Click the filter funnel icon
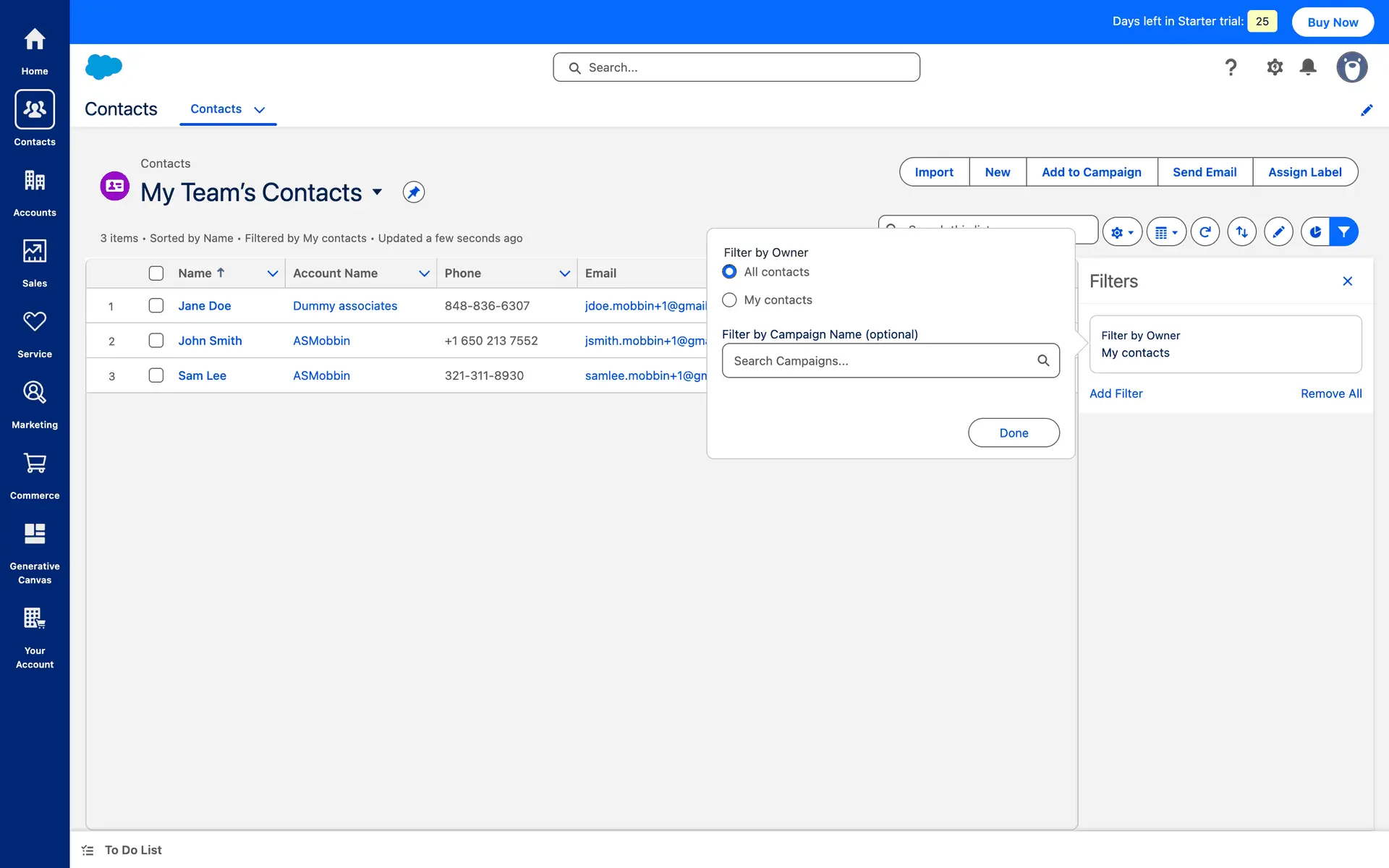The image size is (1389, 868). point(1343,232)
